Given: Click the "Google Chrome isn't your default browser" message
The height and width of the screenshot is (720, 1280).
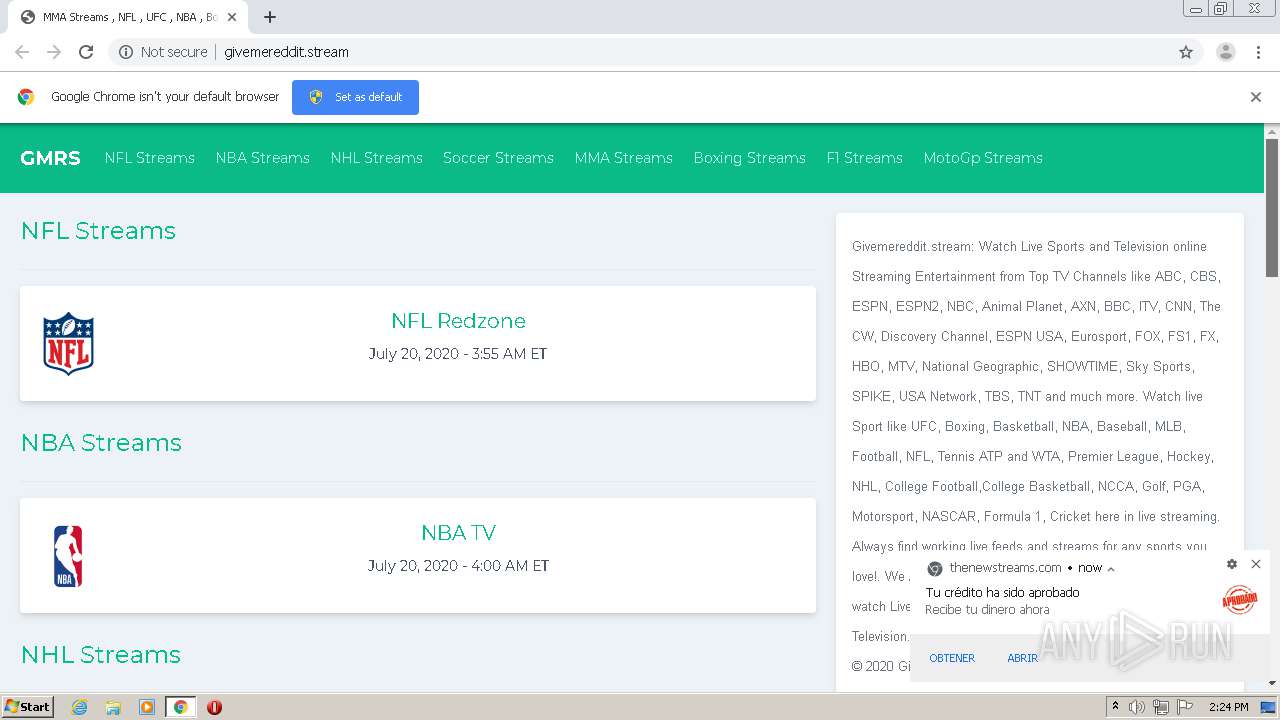Looking at the screenshot, I should tap(165, 97).
